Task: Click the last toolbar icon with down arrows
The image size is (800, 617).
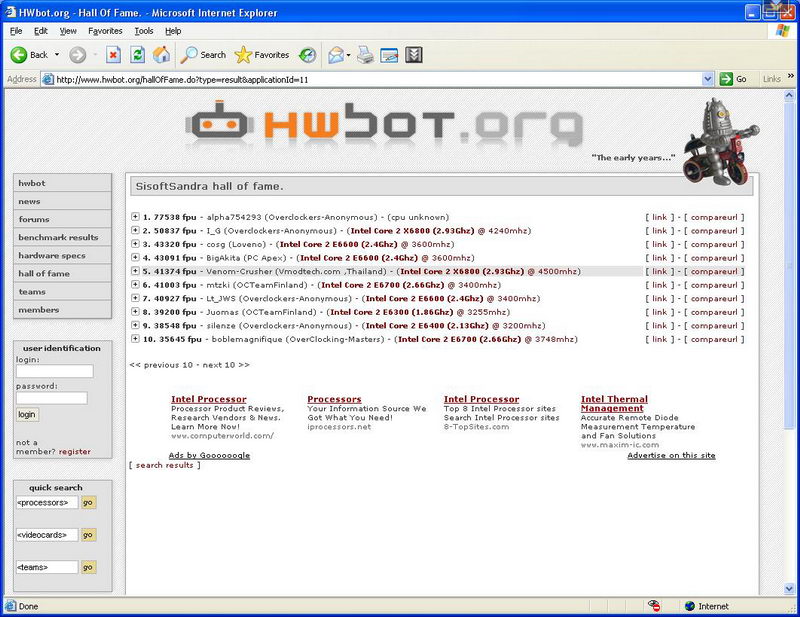Action: coord(414,55)
